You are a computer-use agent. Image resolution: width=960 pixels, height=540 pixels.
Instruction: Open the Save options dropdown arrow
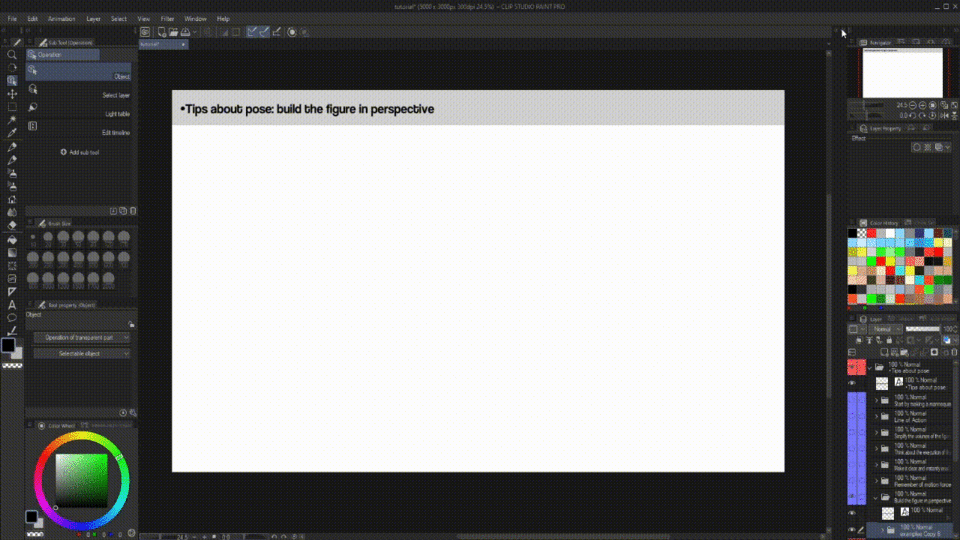(195, 32)
